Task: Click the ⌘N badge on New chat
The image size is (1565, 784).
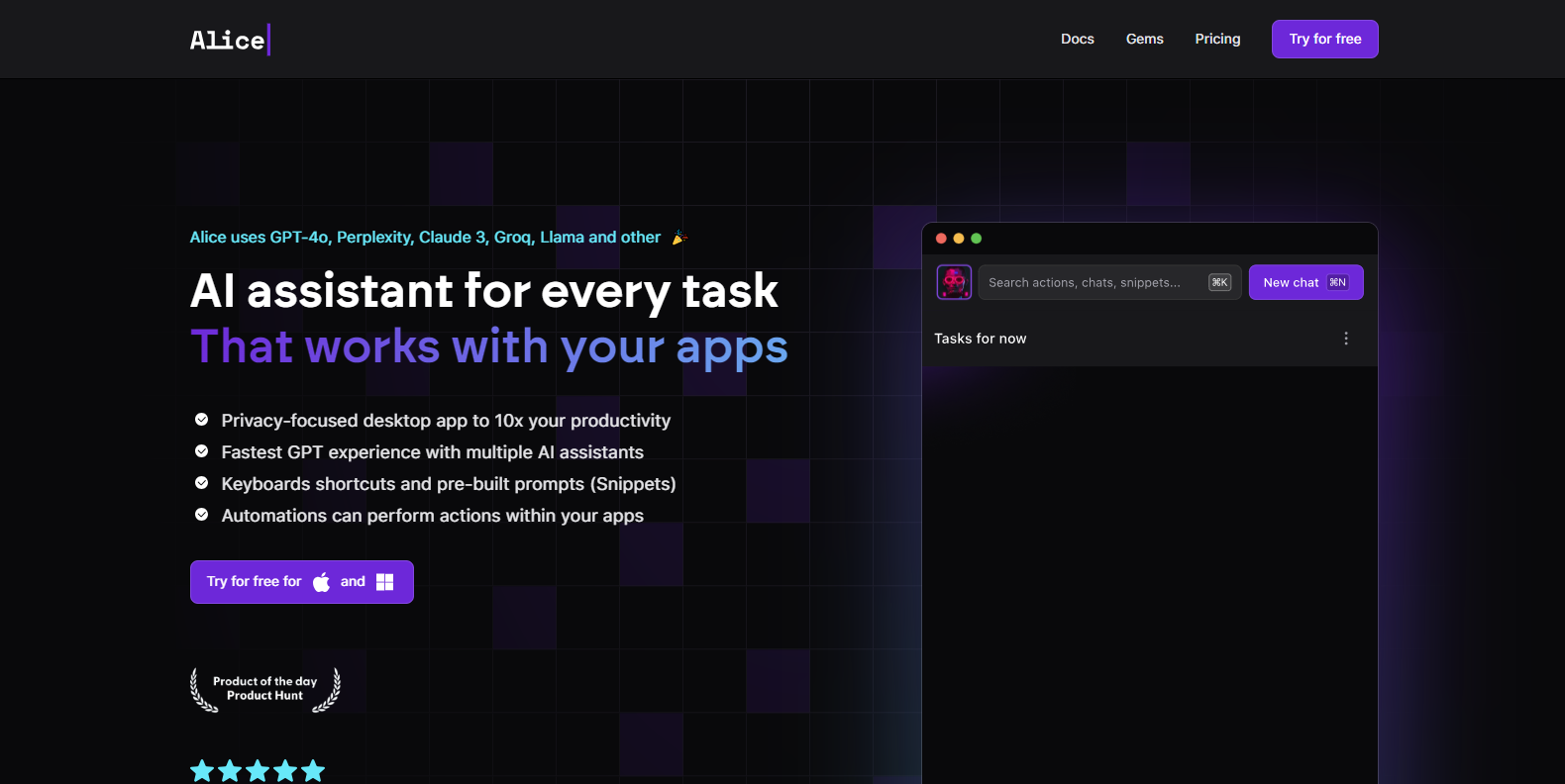Action: point(1337,282)
